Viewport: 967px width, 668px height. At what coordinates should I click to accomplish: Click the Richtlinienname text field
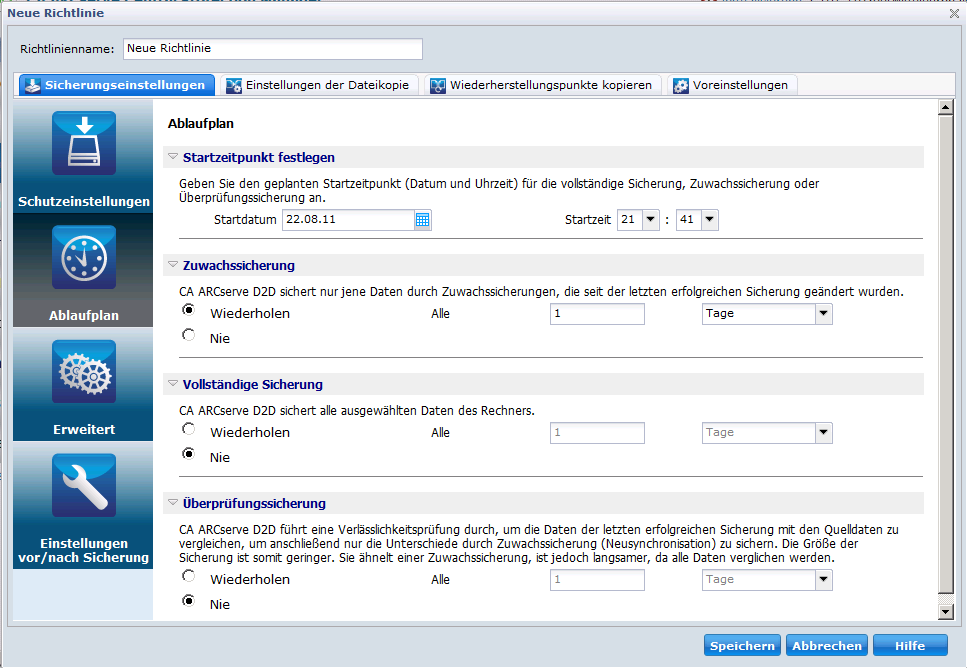pos(272,49)
